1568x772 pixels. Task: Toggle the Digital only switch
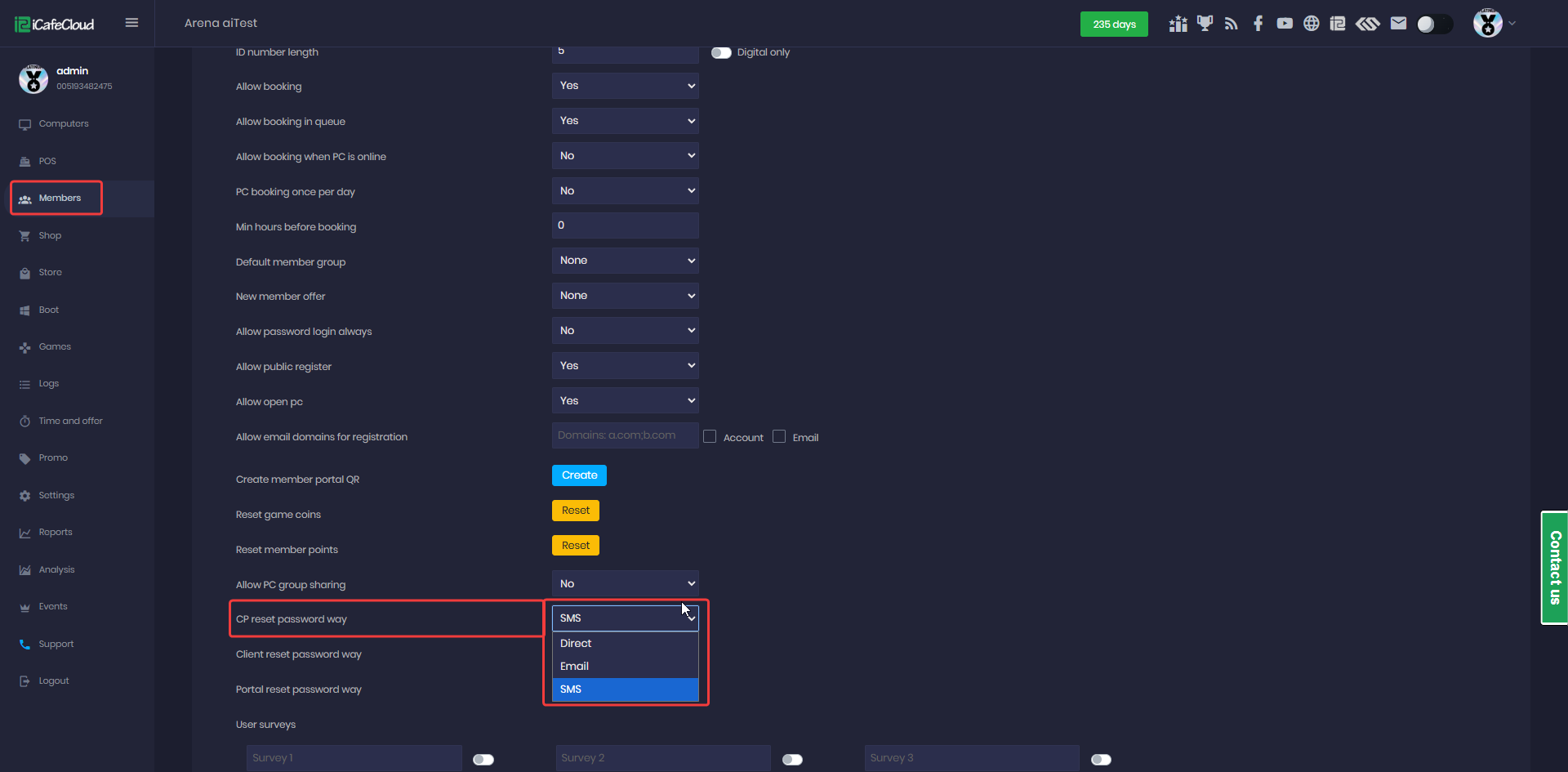click(721, 52)
